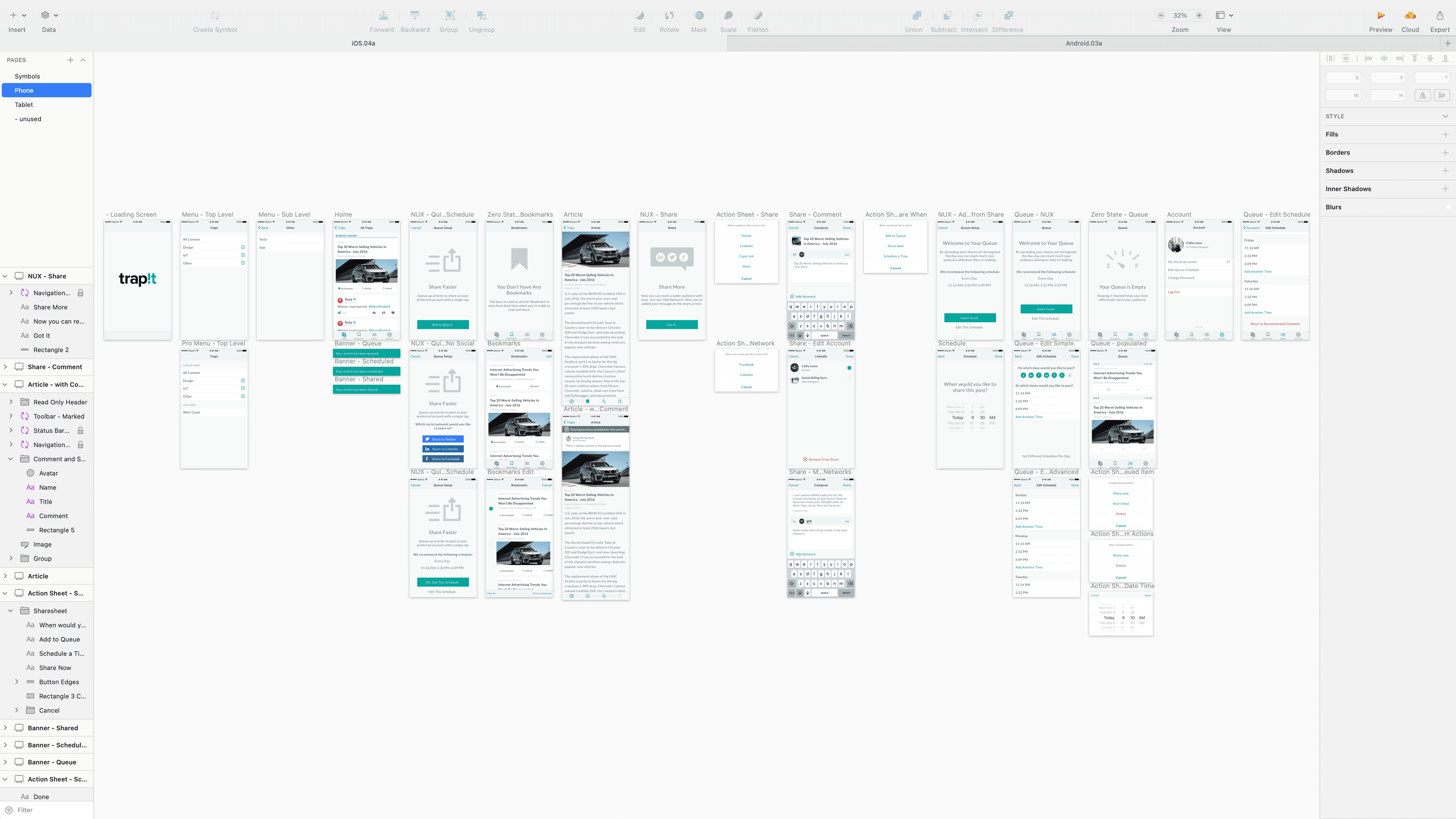Toggle lock on Status Bar layer
The height and width of the screenshot is (819, 1456).
point(80,431)
